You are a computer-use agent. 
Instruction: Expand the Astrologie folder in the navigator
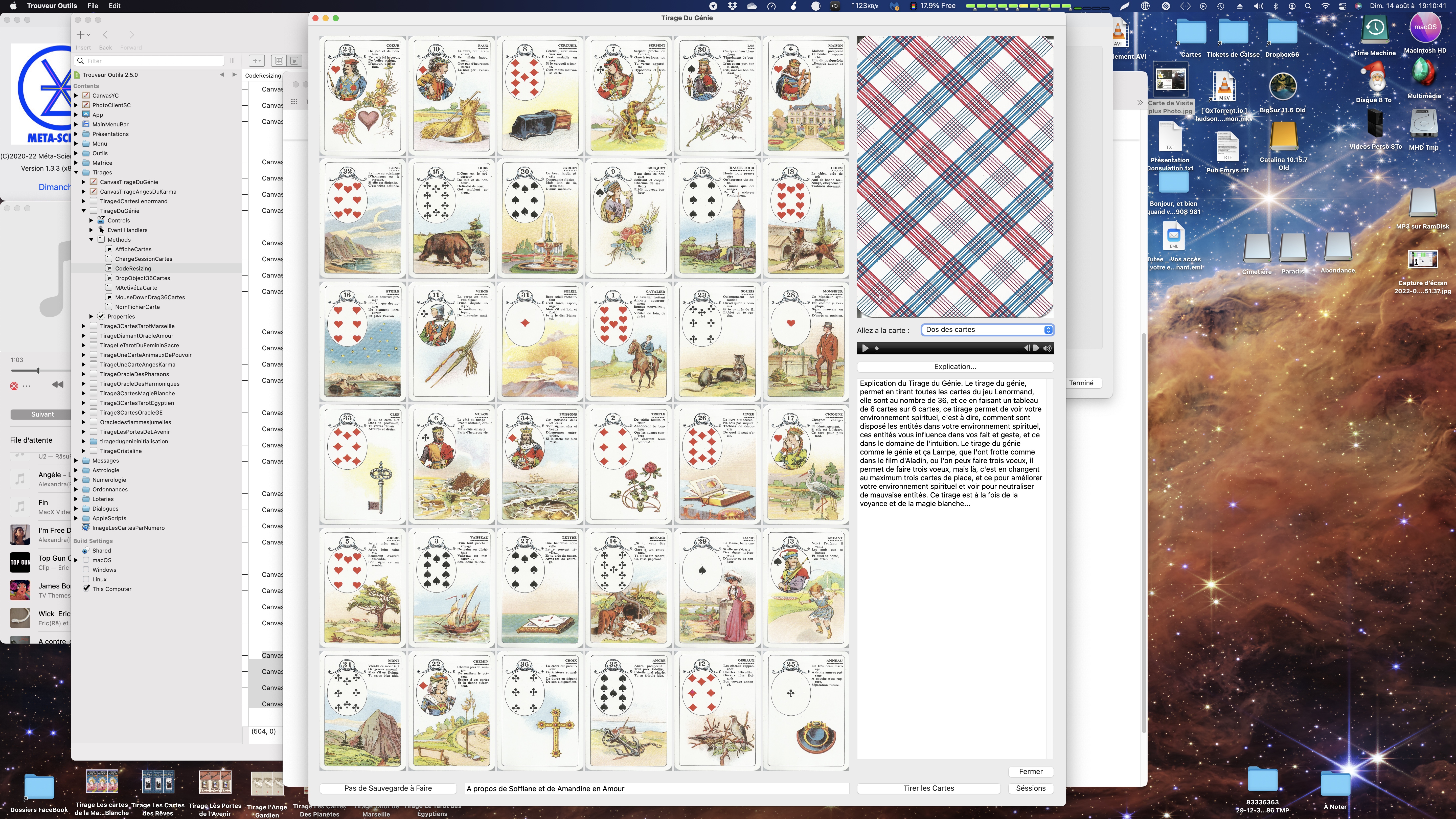click(76, 470)
